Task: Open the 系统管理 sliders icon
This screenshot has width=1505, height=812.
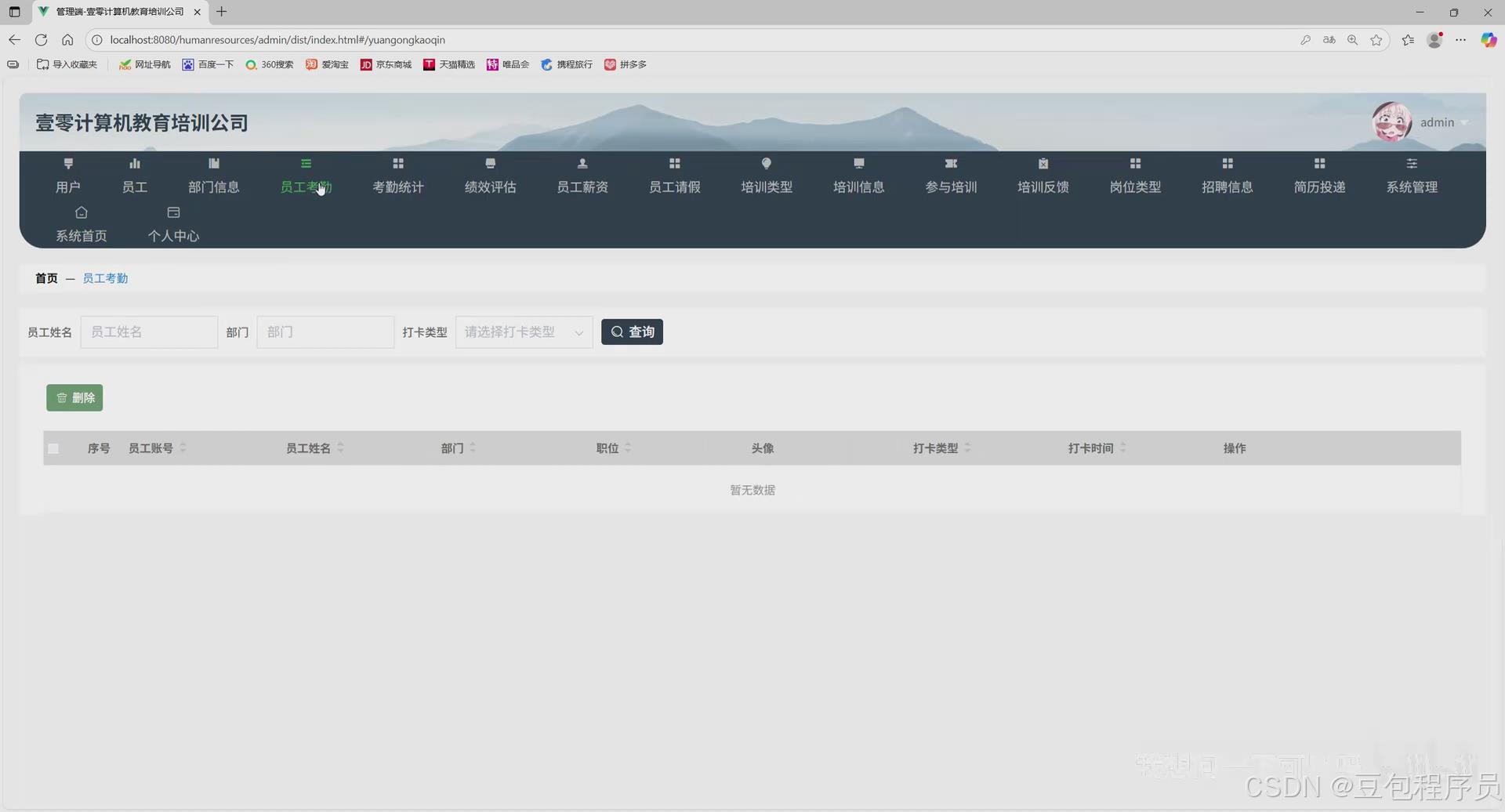Action: pyautogui.click(x=1412, y=164)
